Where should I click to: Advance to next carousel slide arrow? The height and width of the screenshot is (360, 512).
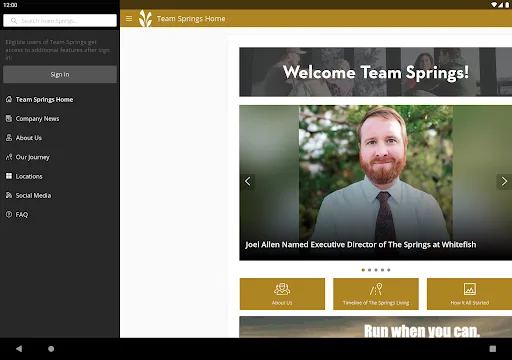click(504, 181)
